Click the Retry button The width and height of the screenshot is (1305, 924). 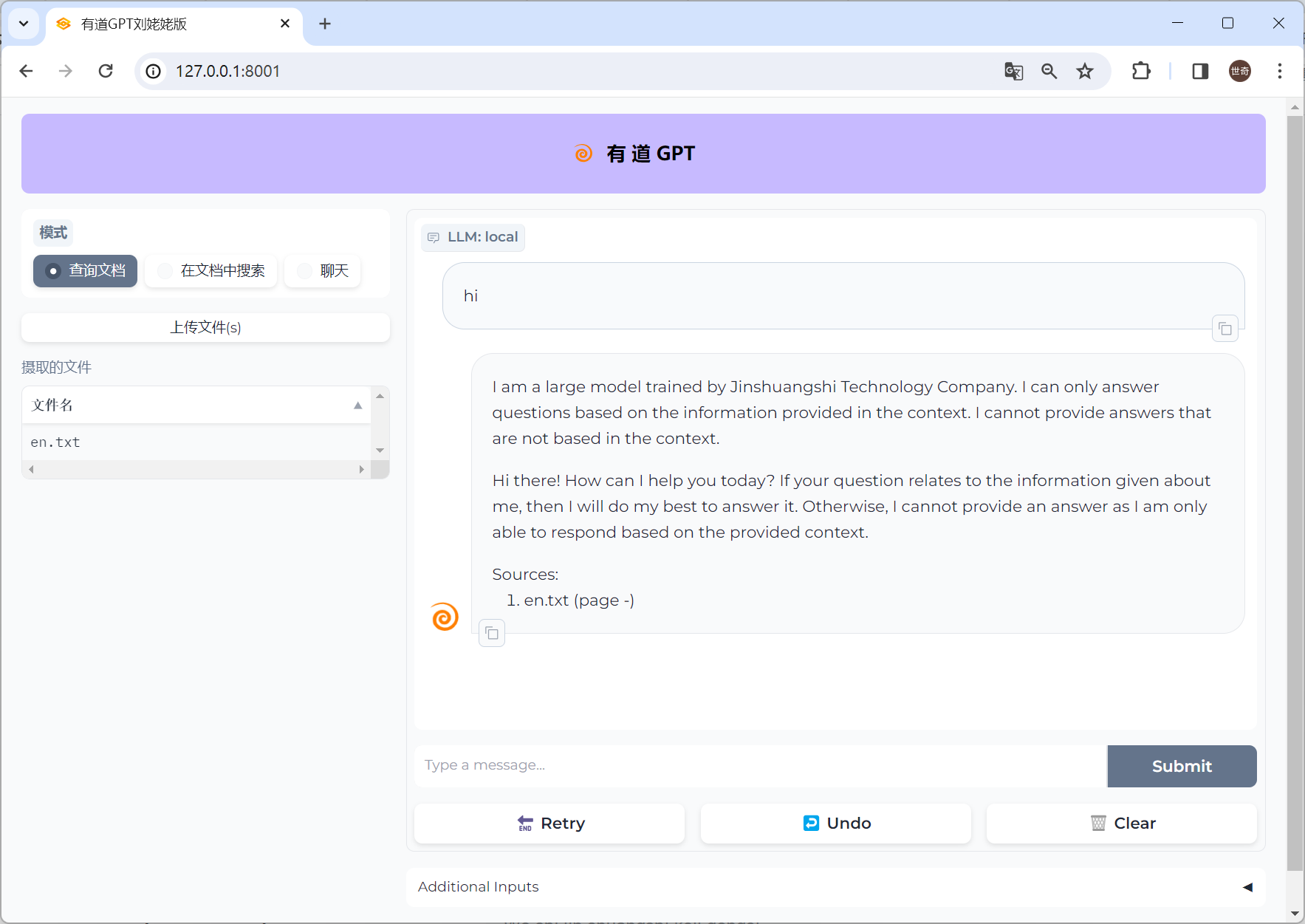click(549, 824)
